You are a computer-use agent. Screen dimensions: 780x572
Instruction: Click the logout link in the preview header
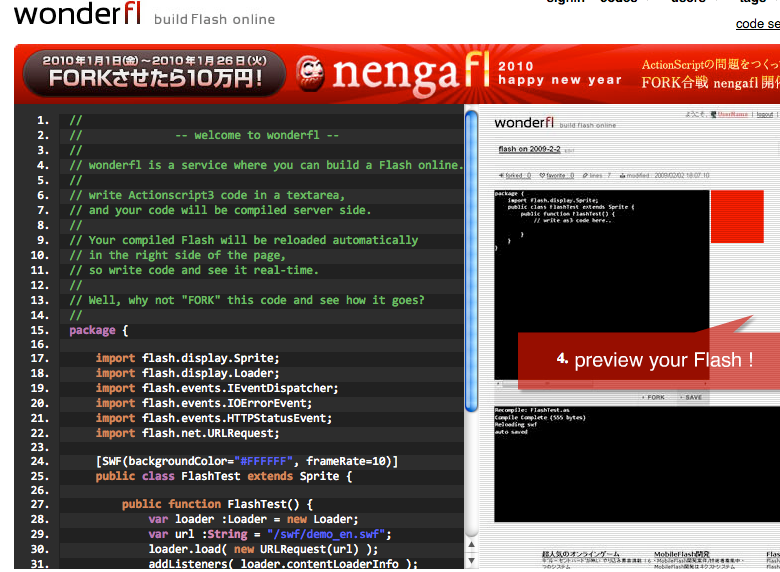(x=765, y=114)
